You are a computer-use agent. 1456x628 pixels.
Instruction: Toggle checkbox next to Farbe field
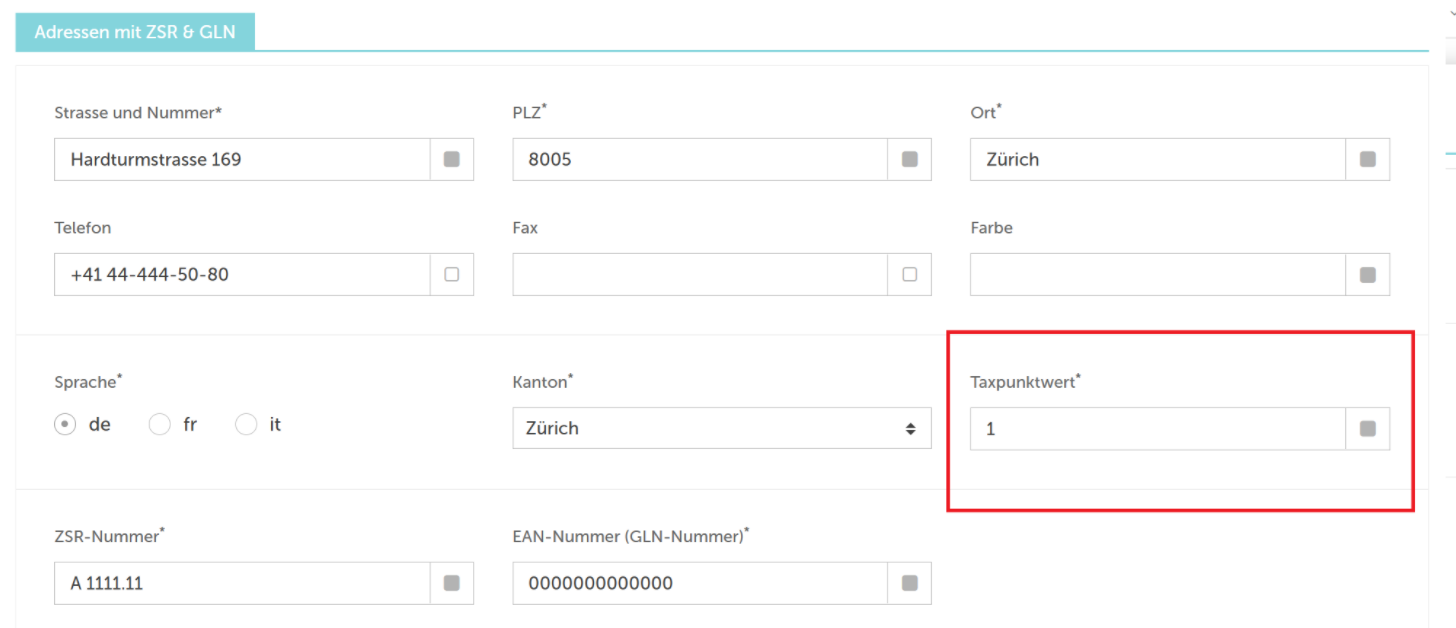1367,274
